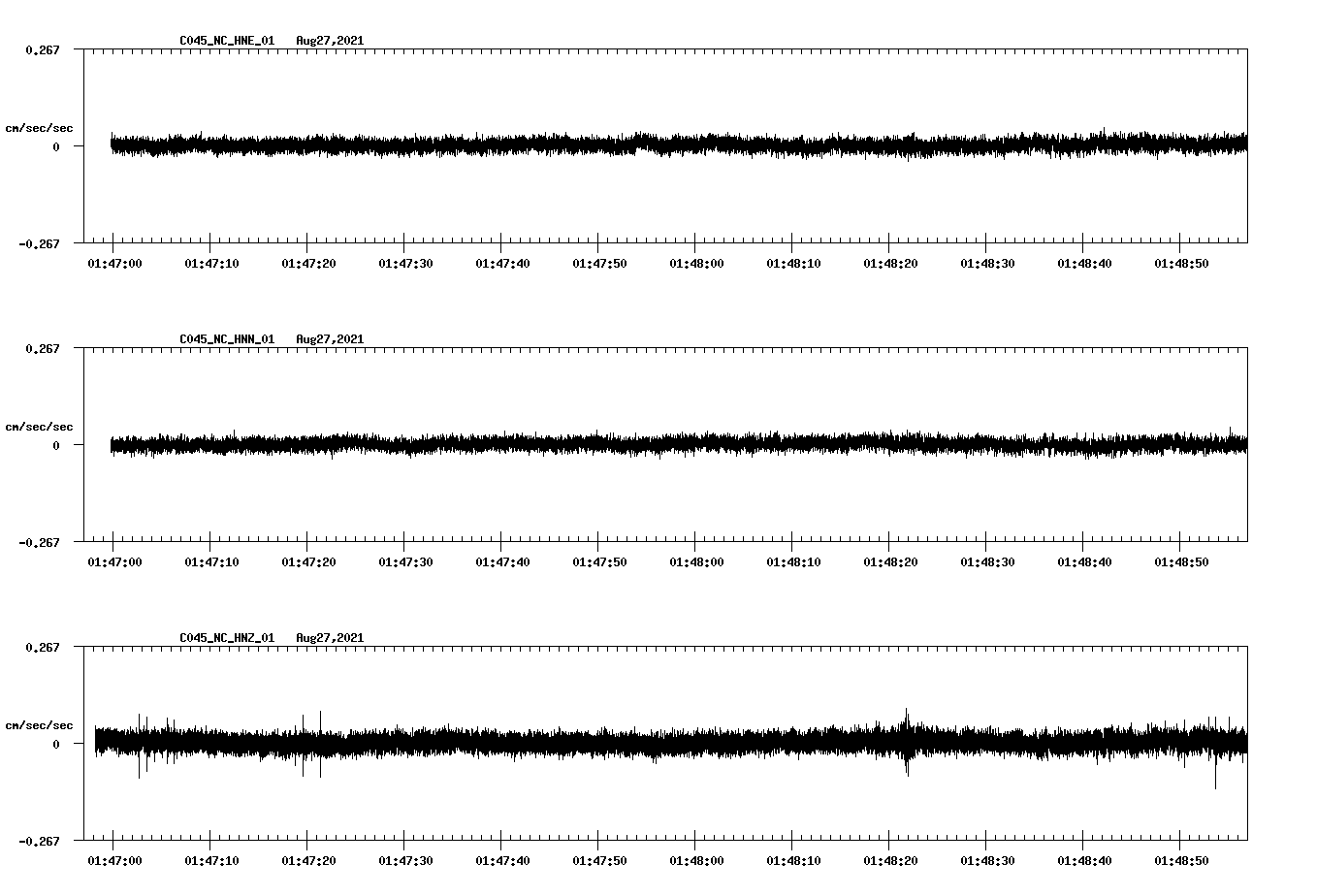Click the cm/sec/sec unit label on HNN plot
1317x896 pixels.
click(39, 427)
